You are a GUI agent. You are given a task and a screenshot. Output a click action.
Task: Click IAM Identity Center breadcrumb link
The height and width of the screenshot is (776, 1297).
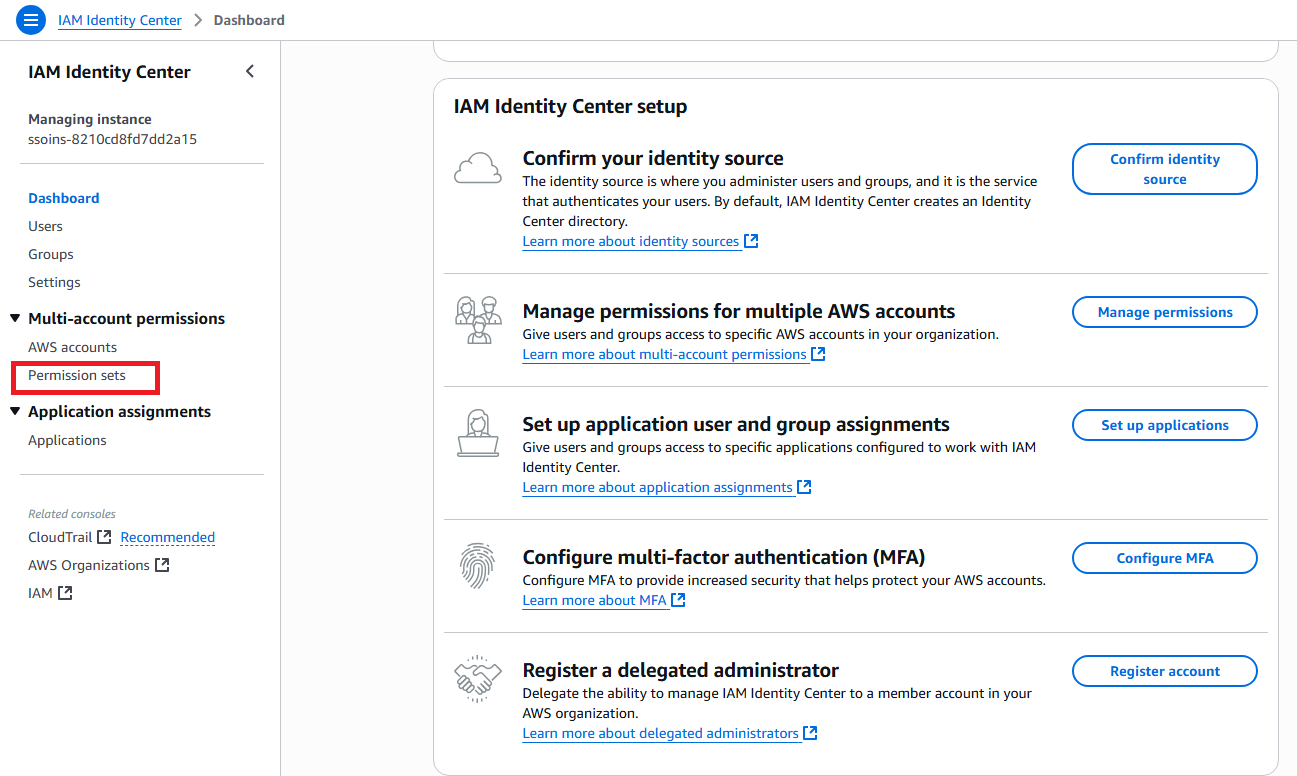point(120,20)
